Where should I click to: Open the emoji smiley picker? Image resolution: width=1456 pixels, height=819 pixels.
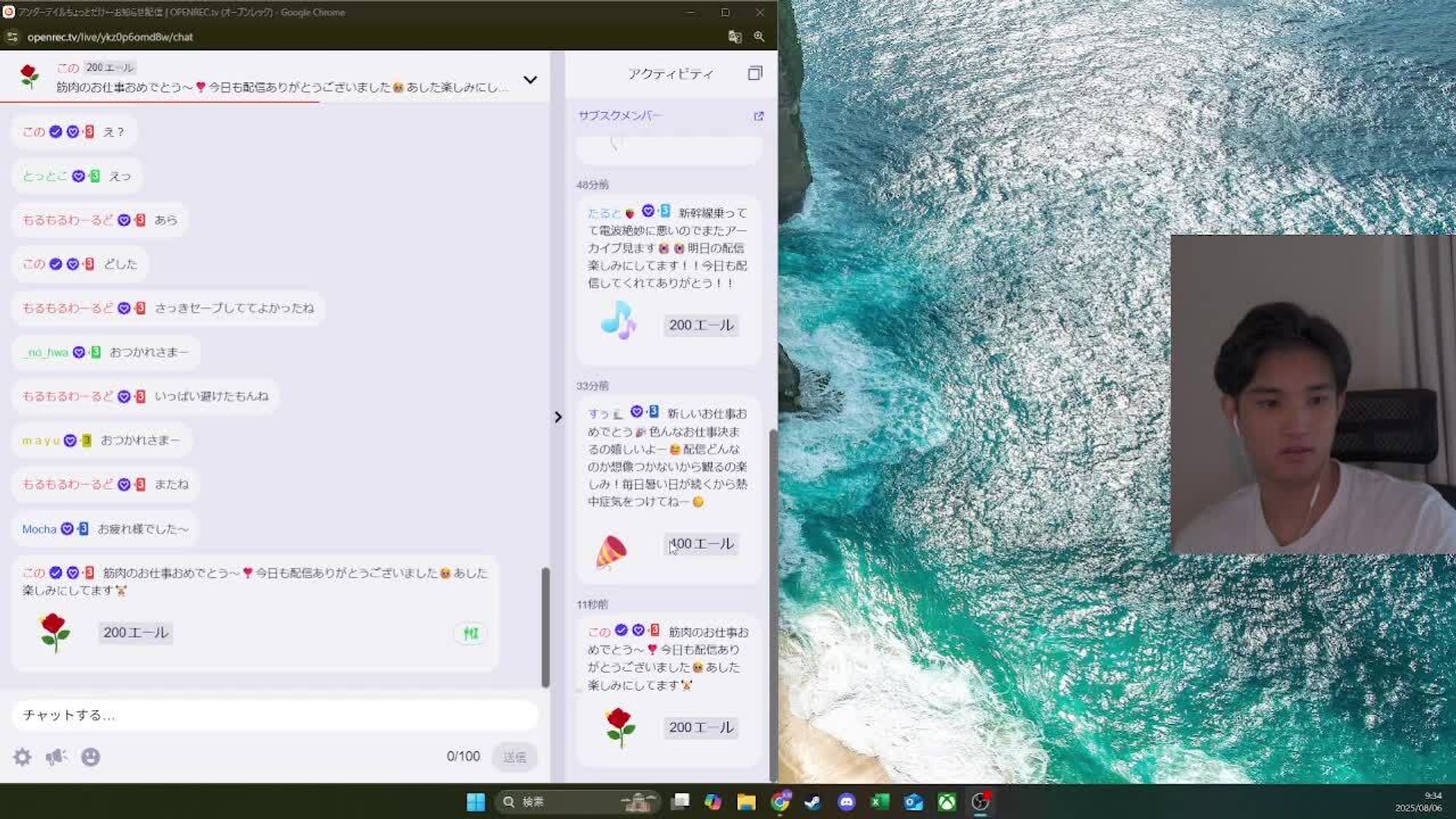91,757
